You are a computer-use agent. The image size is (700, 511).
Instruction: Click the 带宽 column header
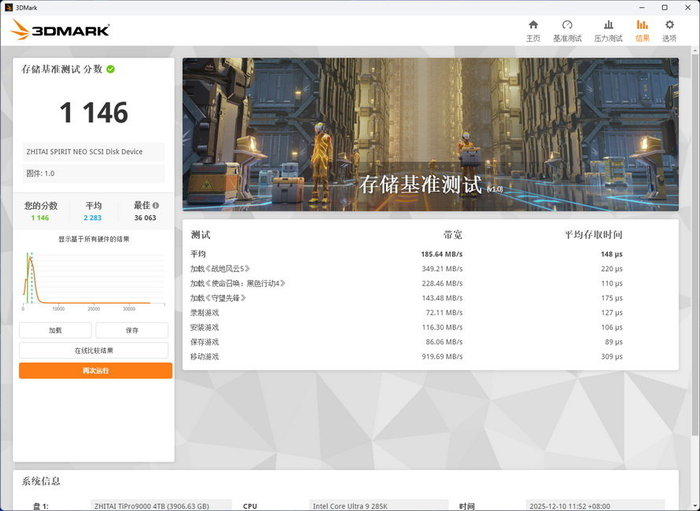(x=453, y=235)
